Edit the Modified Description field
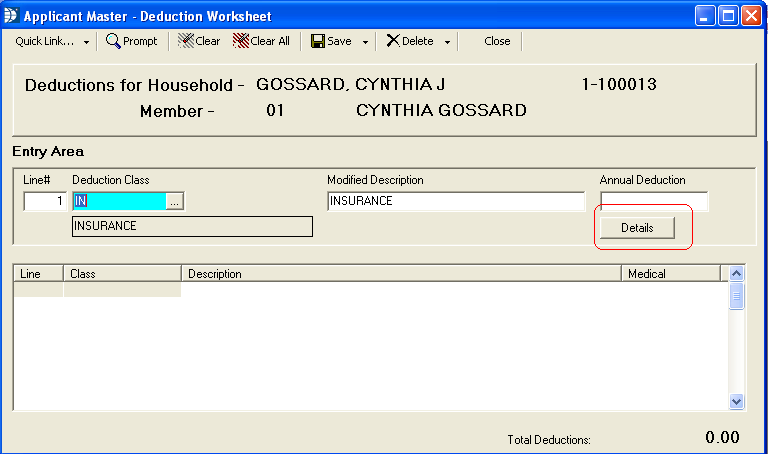Image resolution: width=768 pixels, height=454 pixels. (456, 201)
